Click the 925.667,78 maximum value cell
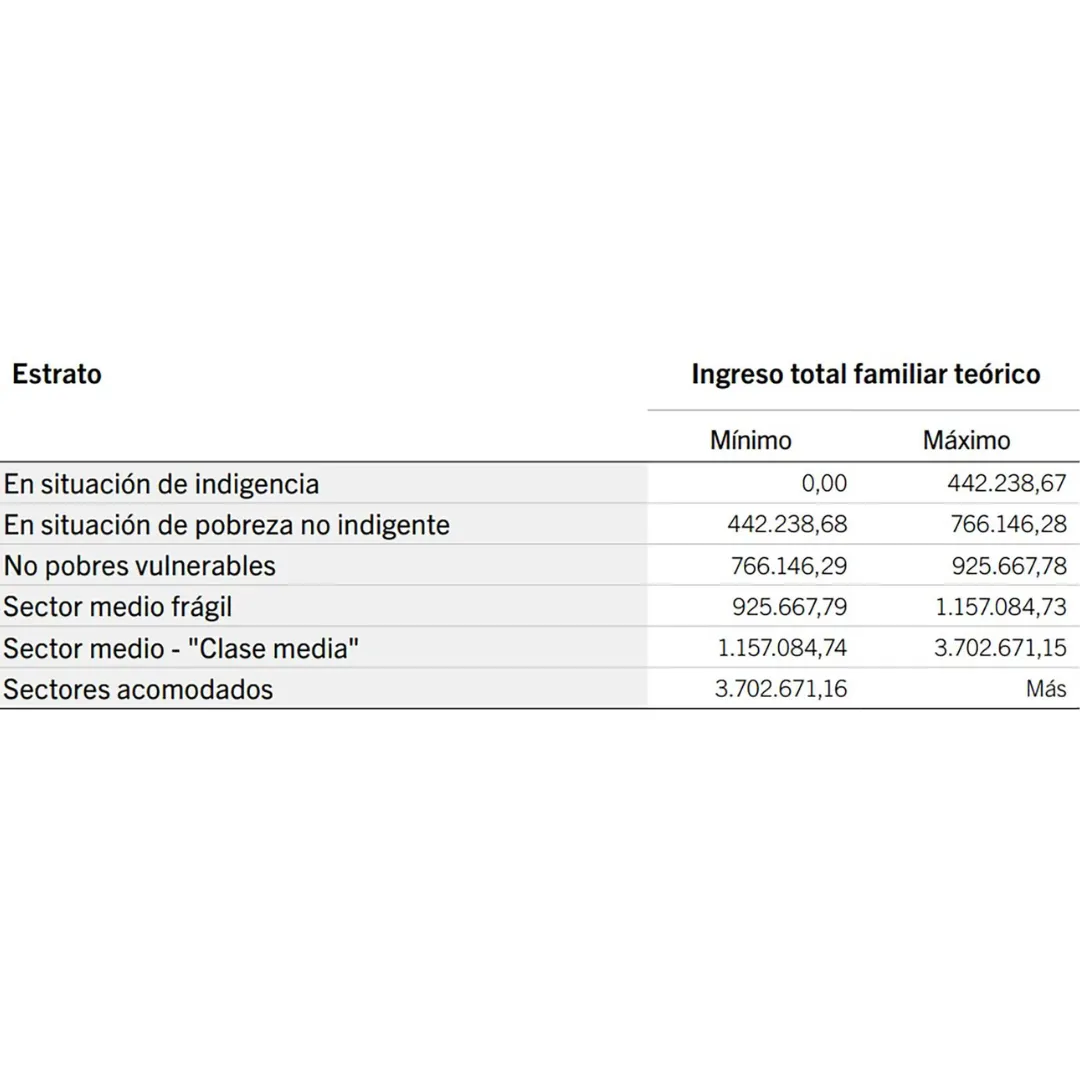The width and height of the screenshot is (1080, 1080). point(1008,566)
